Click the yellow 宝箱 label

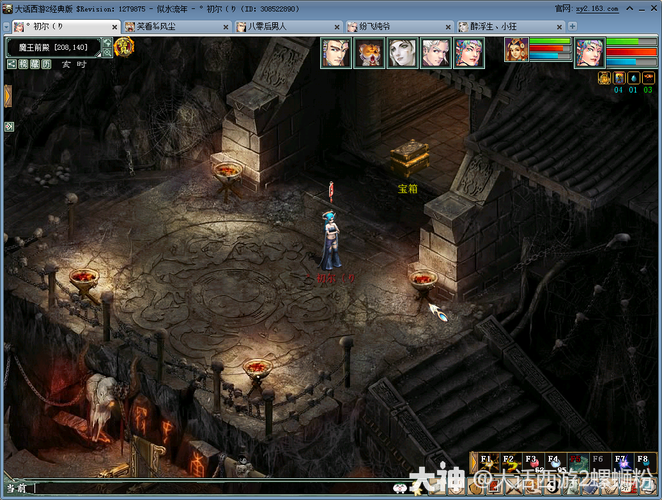click(408, 189)
